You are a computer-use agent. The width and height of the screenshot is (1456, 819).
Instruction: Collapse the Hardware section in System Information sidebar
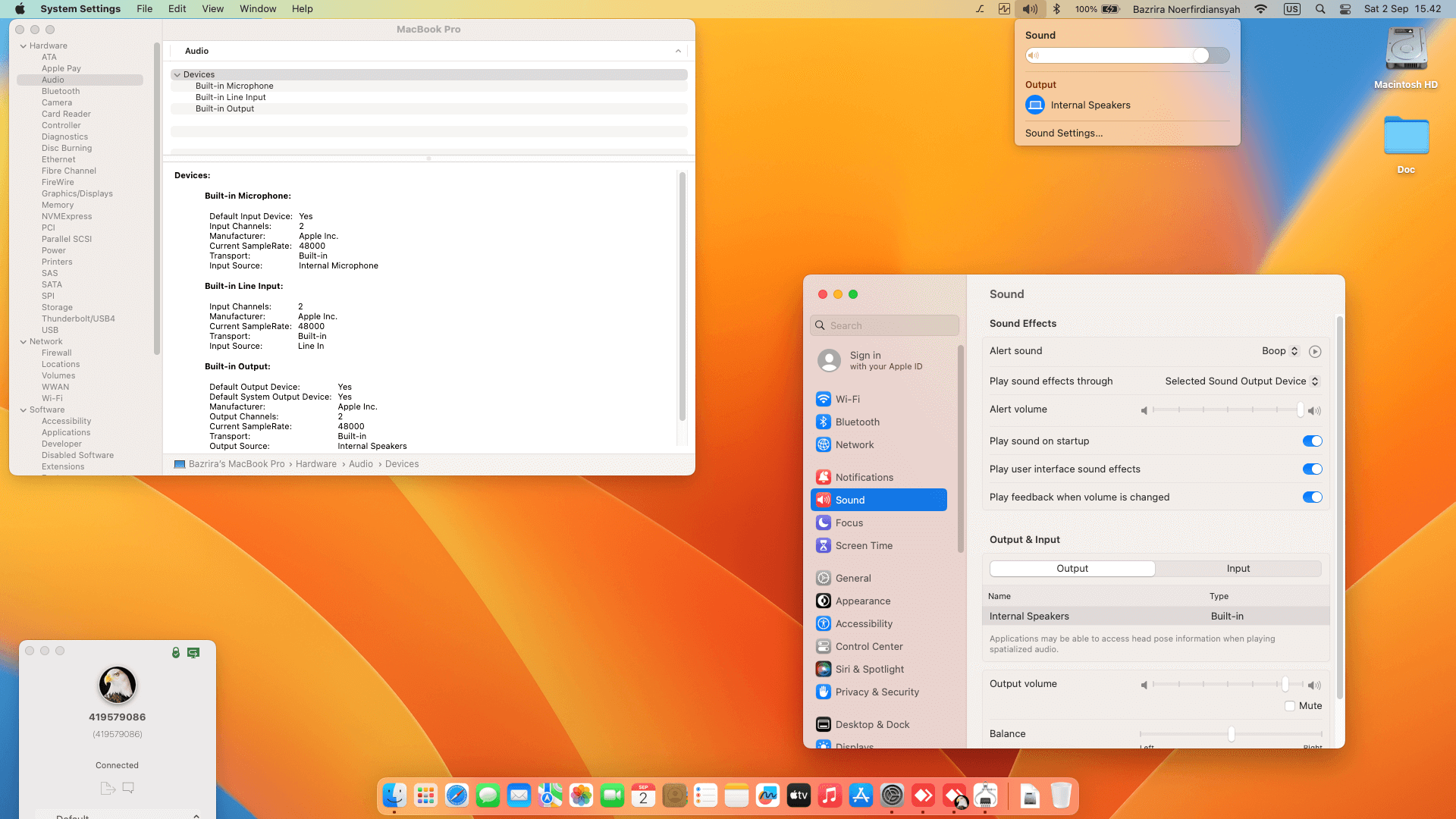[x=23, y=46]
